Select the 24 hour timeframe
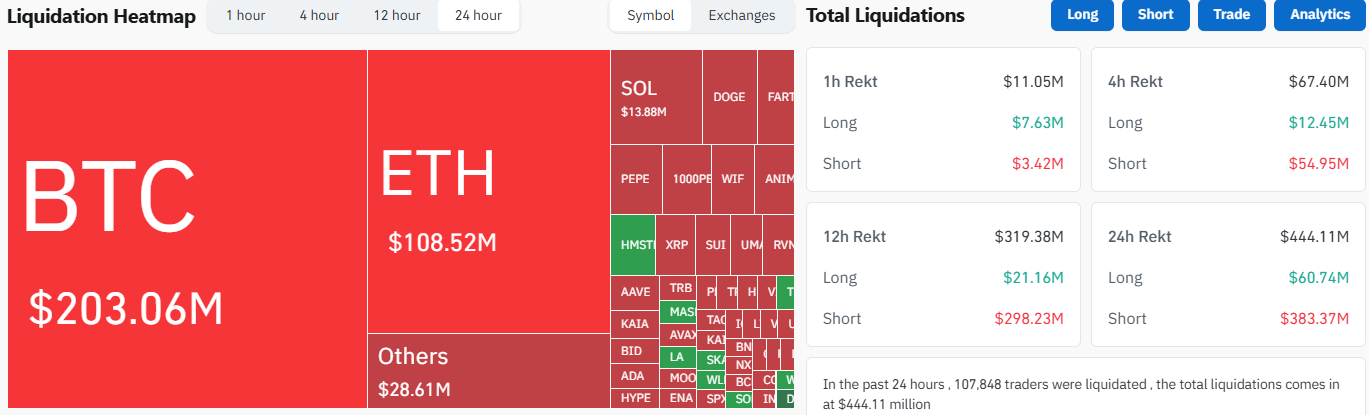Image resolution: width=1369 pixels, height=415 pixels. pos(478,15)
